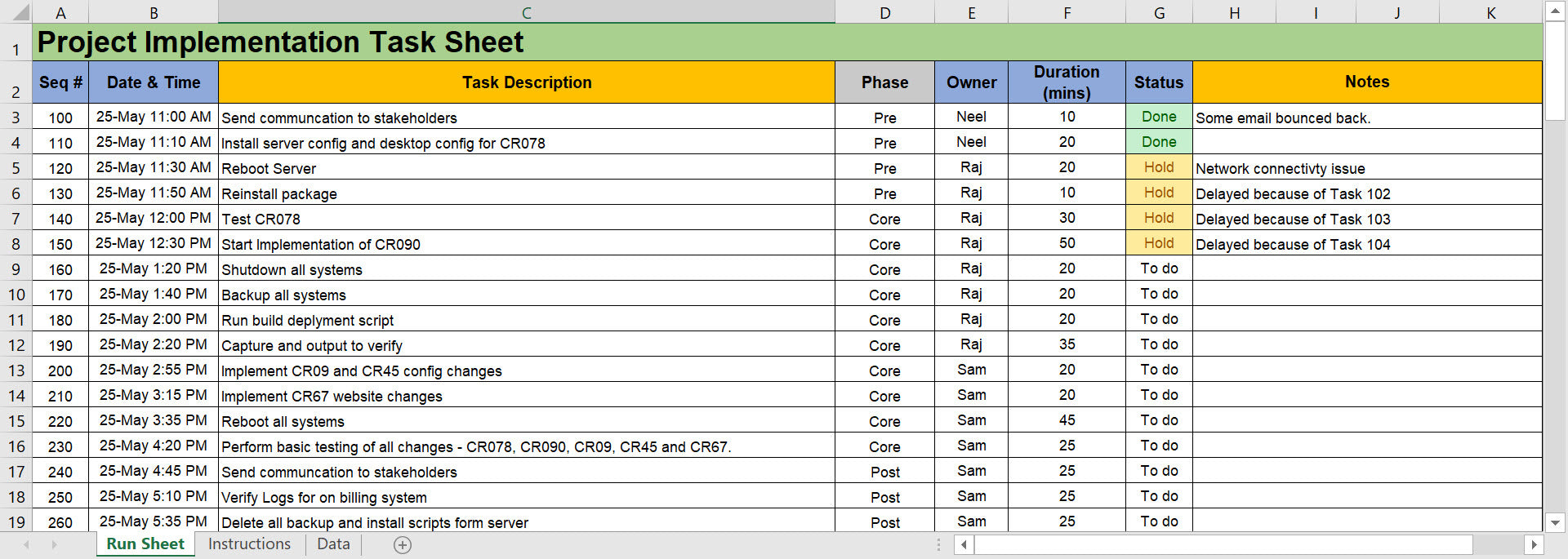Switch to the Instructions sheet tab
1568x559 pixels.
(x=249, y=544)
